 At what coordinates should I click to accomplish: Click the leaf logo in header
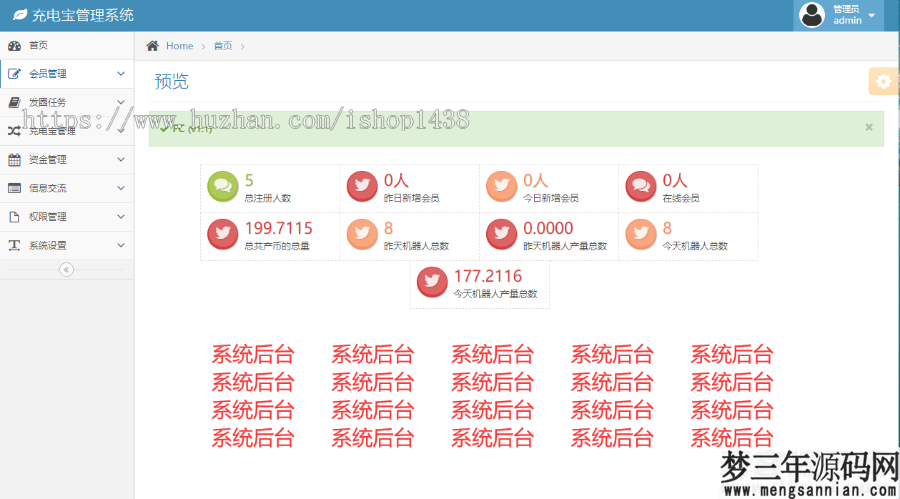pos(20,15)
